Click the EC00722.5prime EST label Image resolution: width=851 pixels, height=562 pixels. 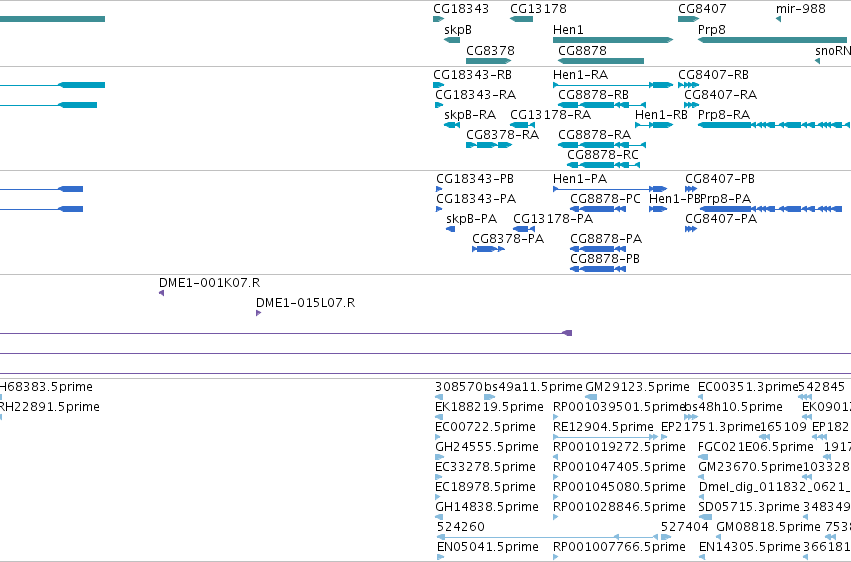click(485, 427)
